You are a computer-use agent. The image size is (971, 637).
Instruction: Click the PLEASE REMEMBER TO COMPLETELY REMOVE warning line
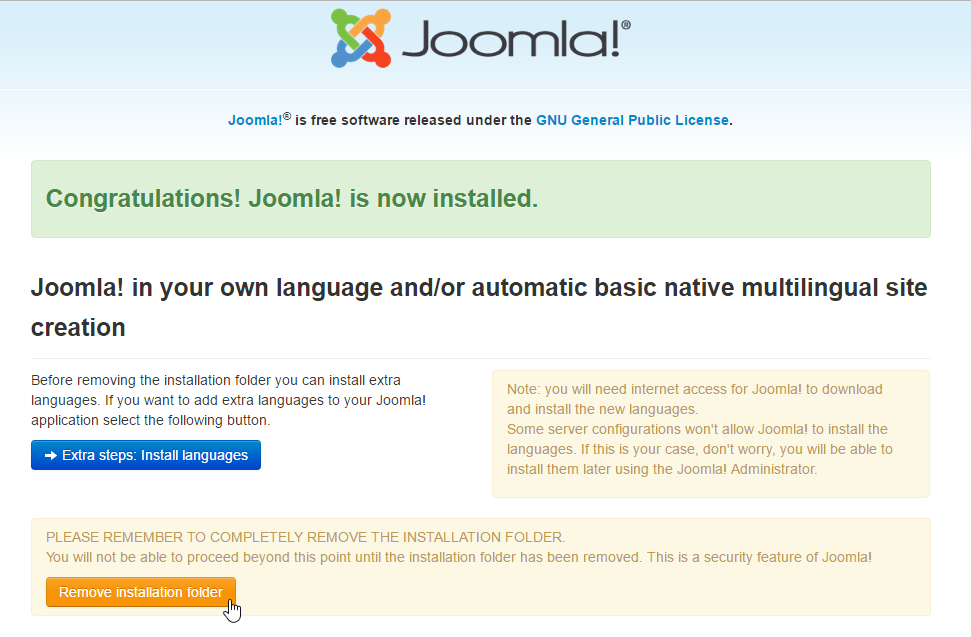pyautogui.click(x=305, y=537)
